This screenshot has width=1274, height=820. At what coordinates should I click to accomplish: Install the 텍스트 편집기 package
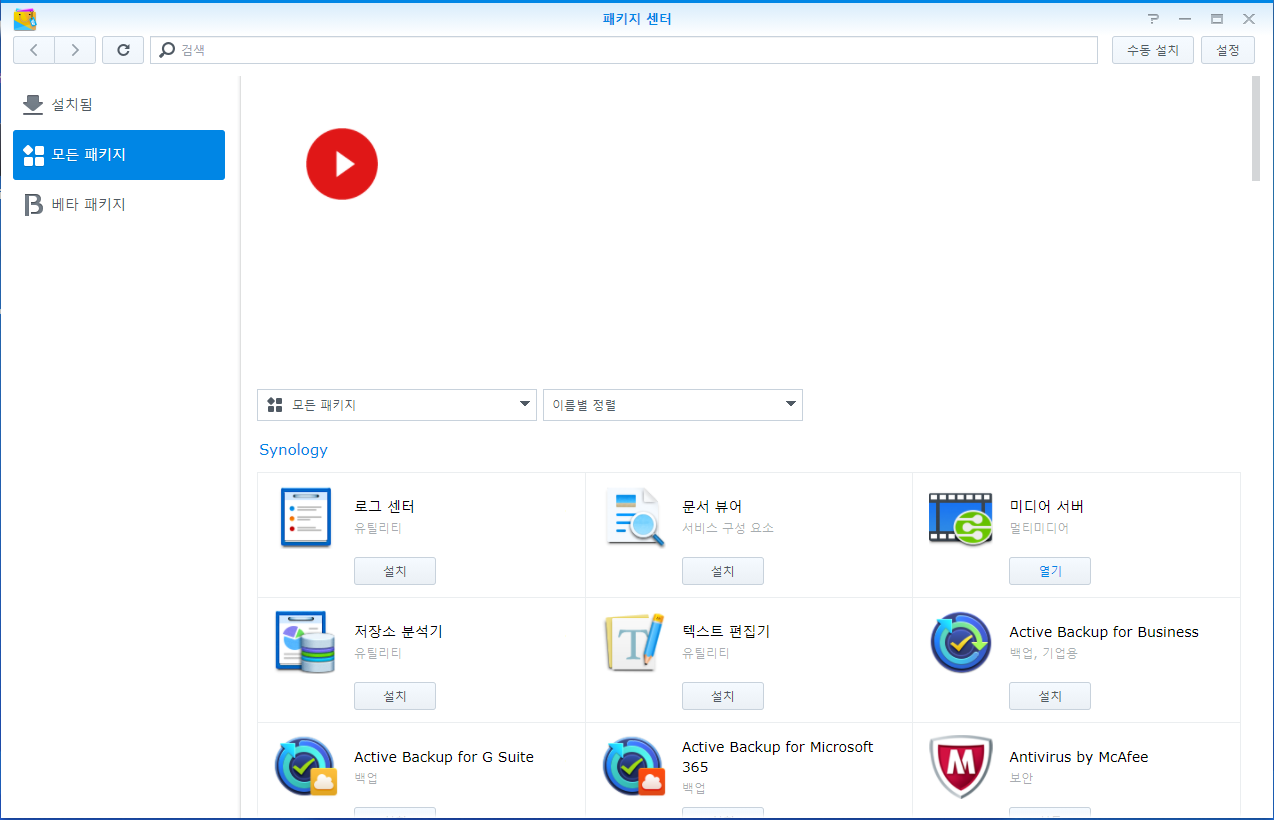coord(723,696)
